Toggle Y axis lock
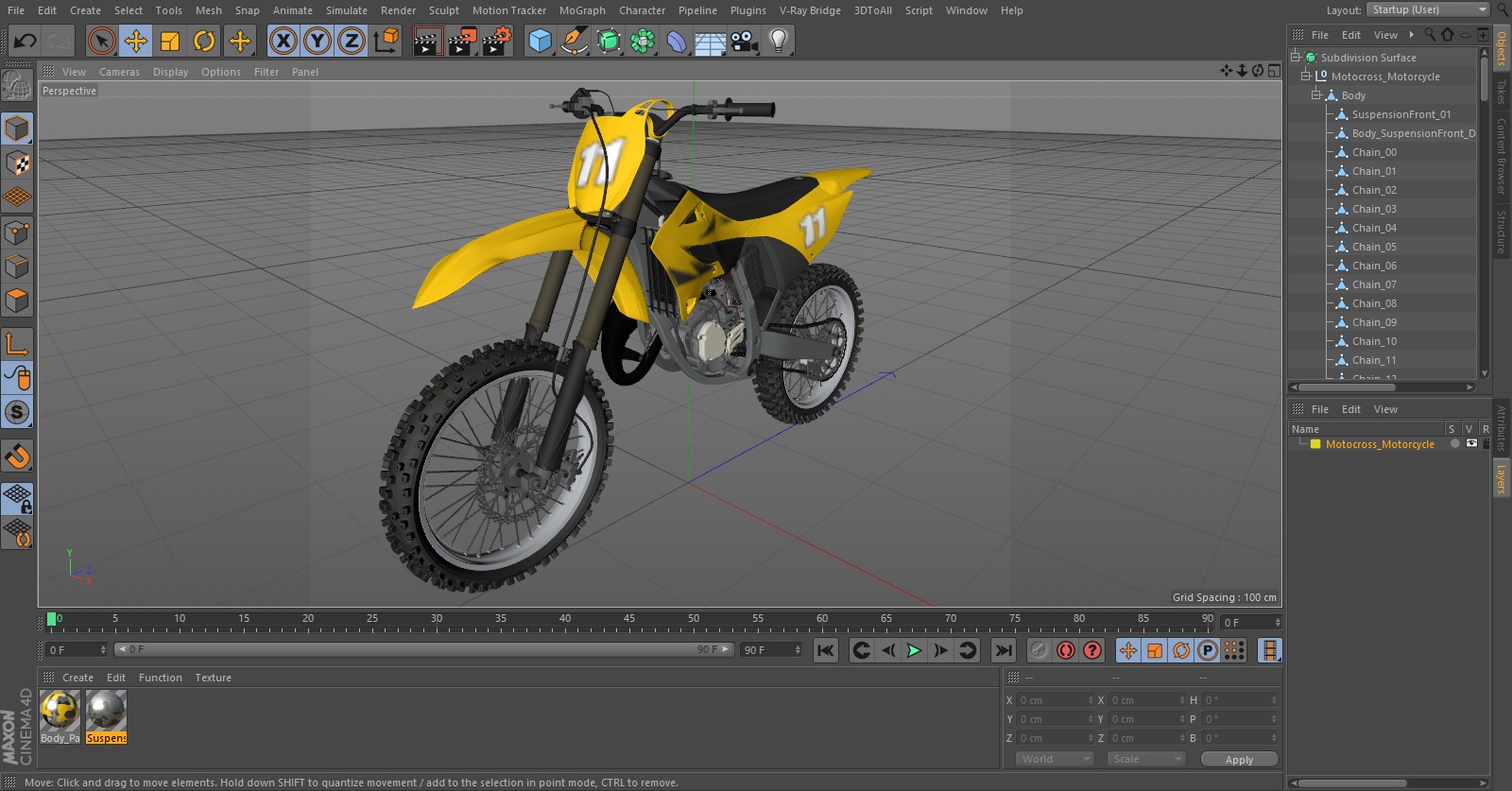The width and height of the screenshot is (1512, 791). pos(318,41)
